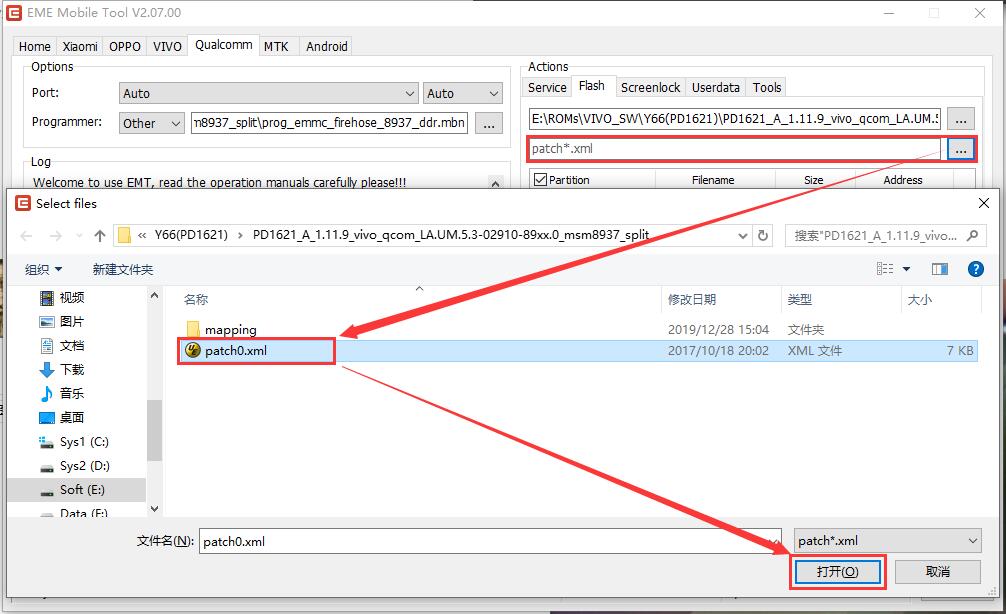The height and width of the screenshot is (614, 1006).
Task: Open the Userdata actions tab
Action: 715,87
